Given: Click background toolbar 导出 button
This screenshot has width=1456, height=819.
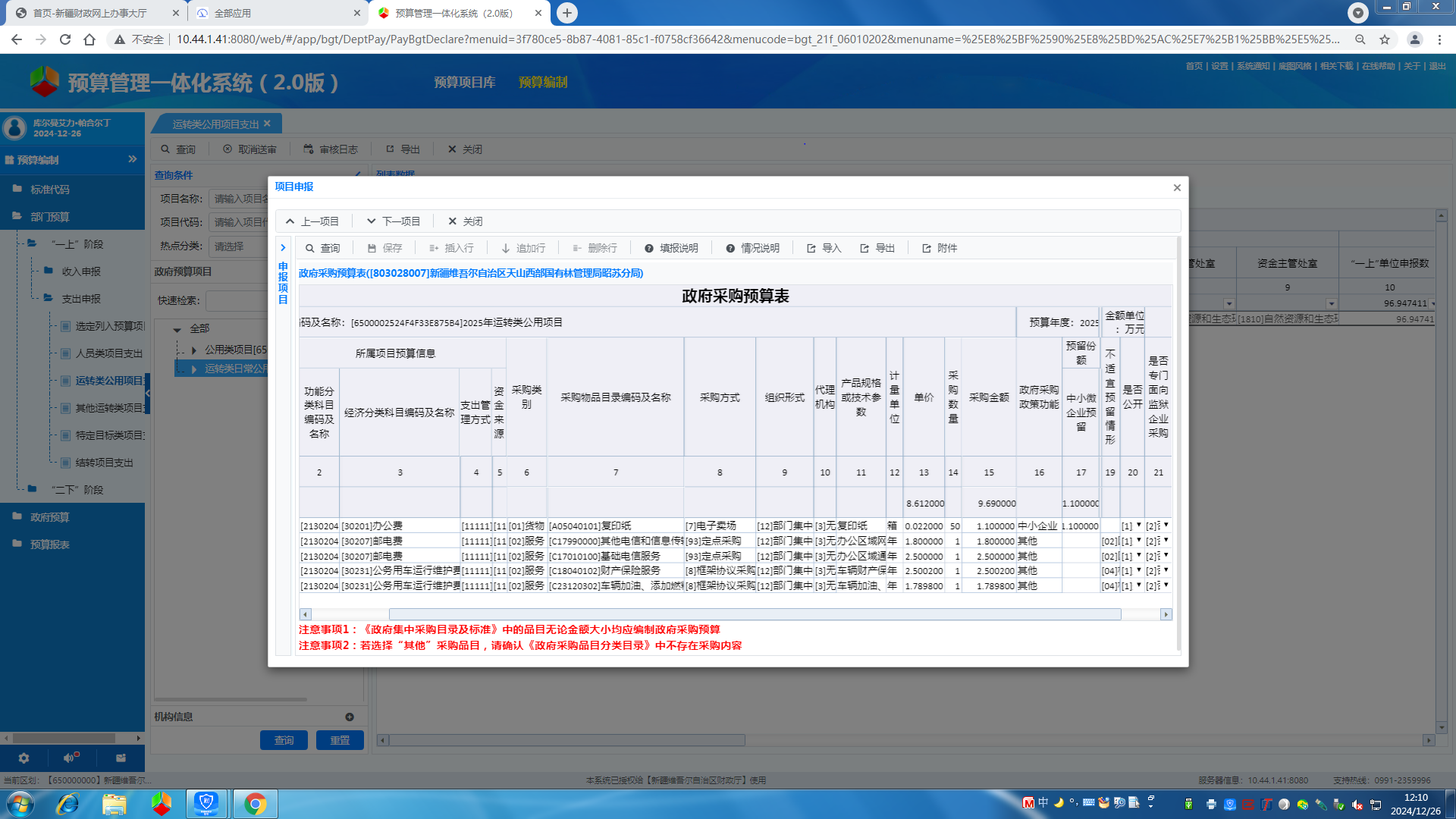Looking at the screenshot, I should pyautogui.click(x=403, y=149).
